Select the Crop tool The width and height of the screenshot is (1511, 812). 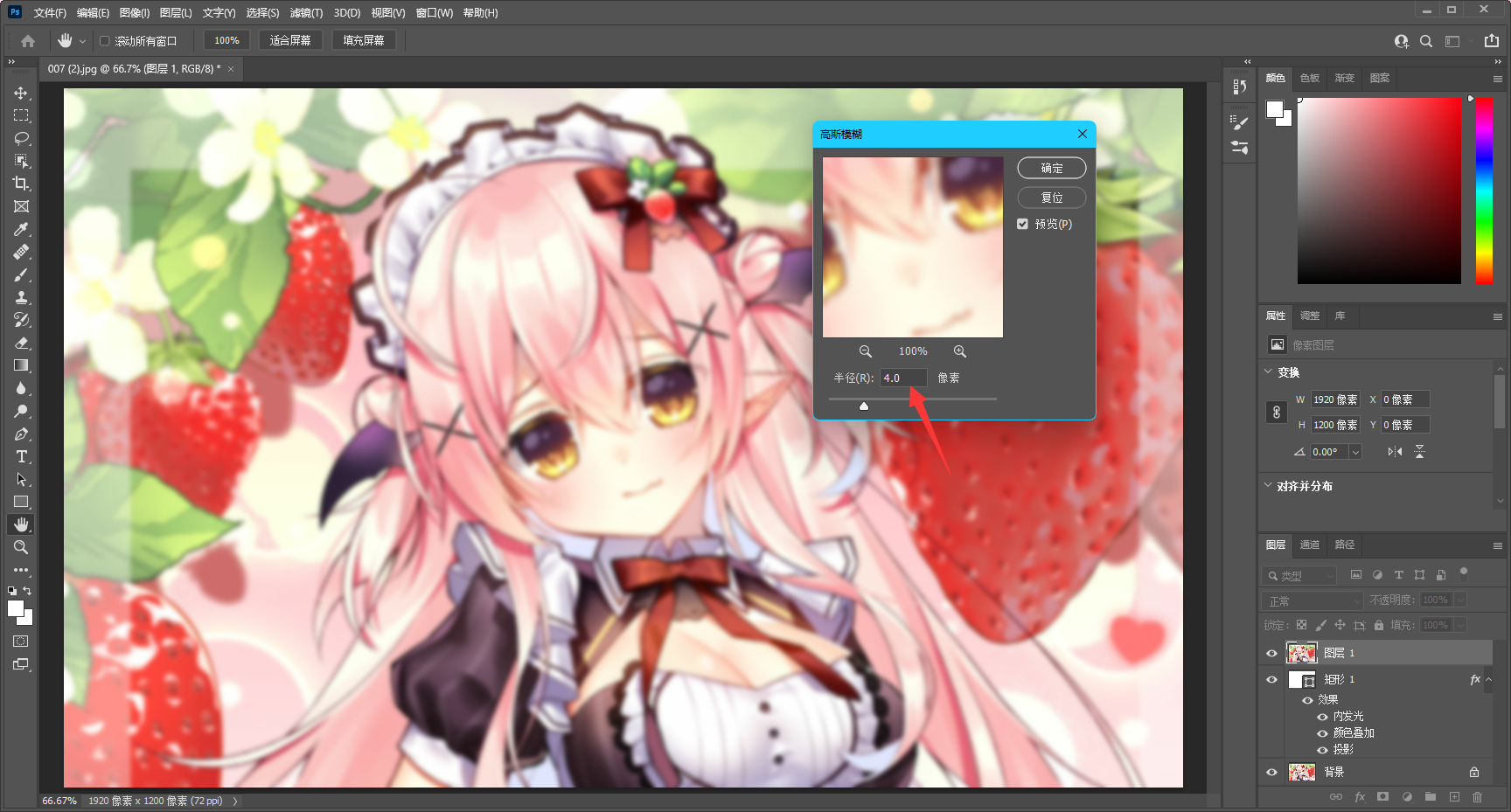click(21, 184)
